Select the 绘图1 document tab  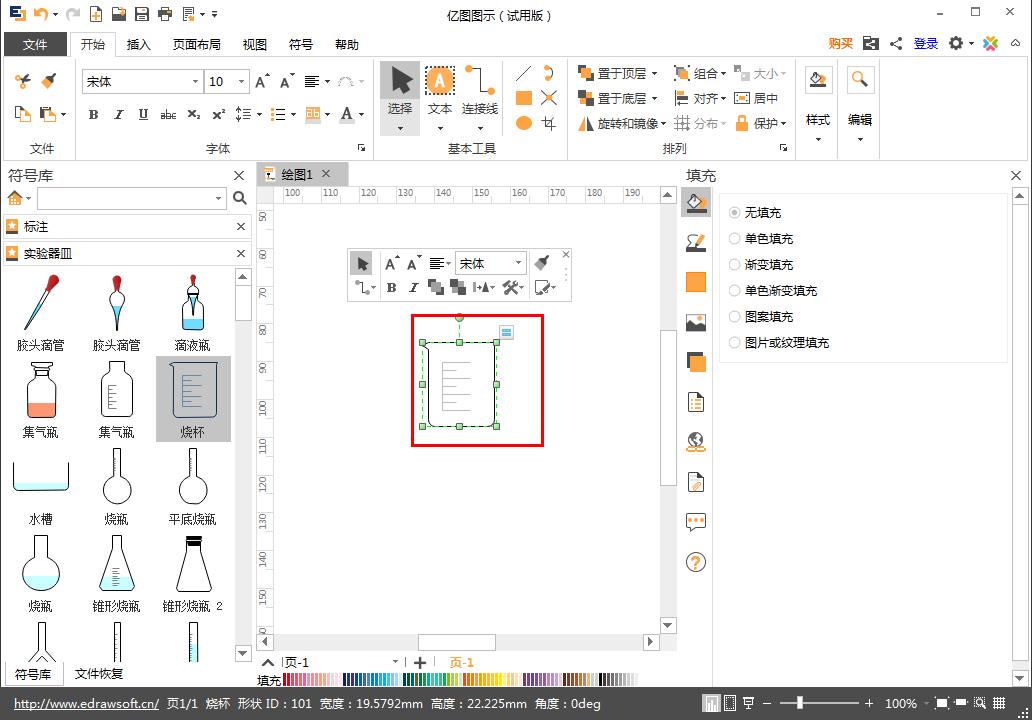point(295,172)
